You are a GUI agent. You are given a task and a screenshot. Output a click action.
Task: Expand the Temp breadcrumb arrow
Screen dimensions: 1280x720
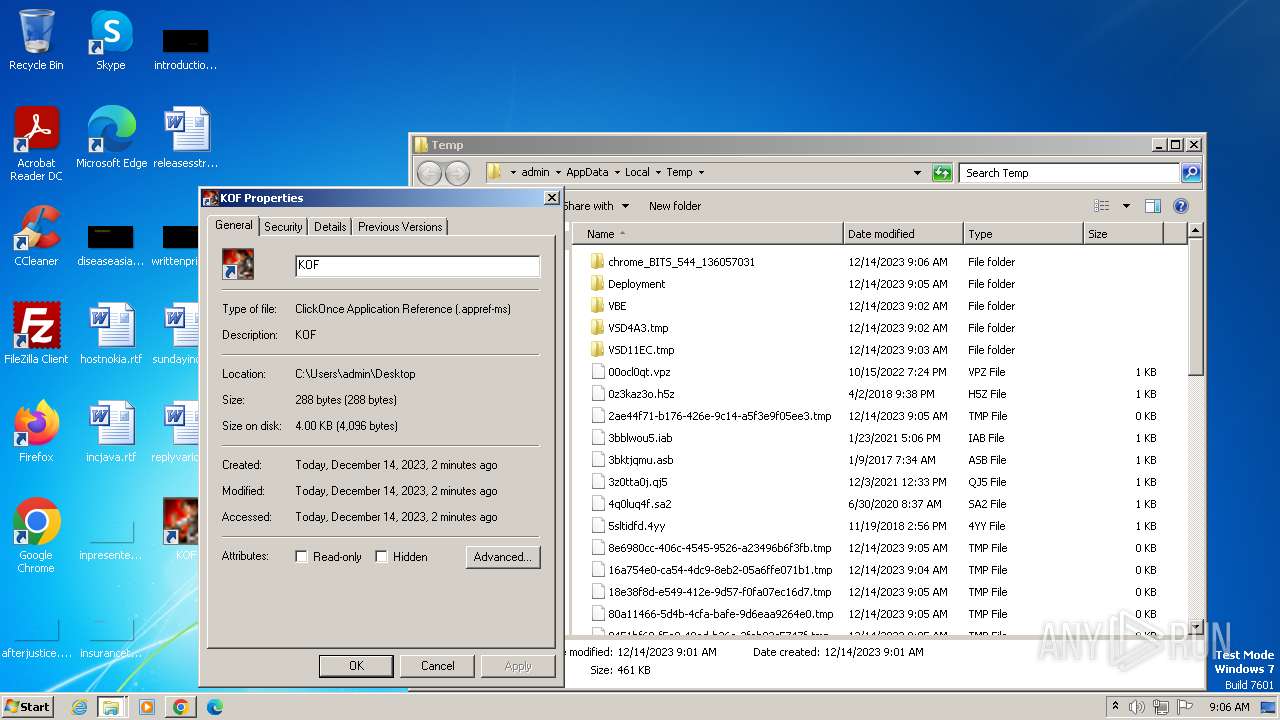tap(701, 173)
